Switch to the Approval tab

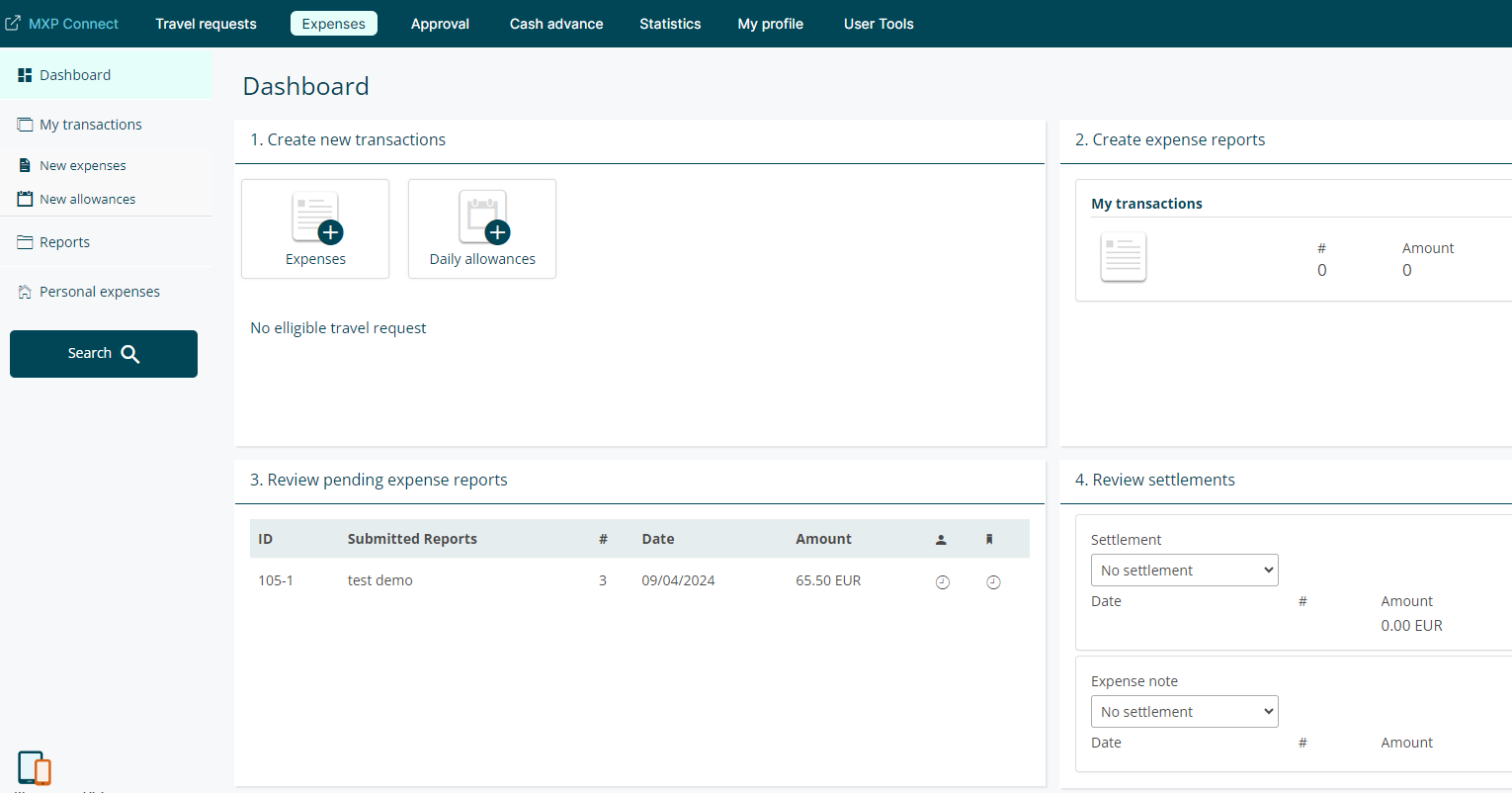pos(440,24)
